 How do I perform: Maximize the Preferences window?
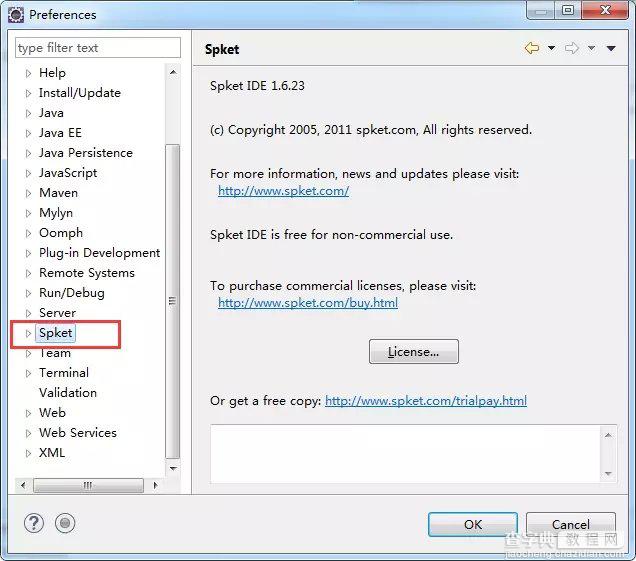(x=568, y=10)
